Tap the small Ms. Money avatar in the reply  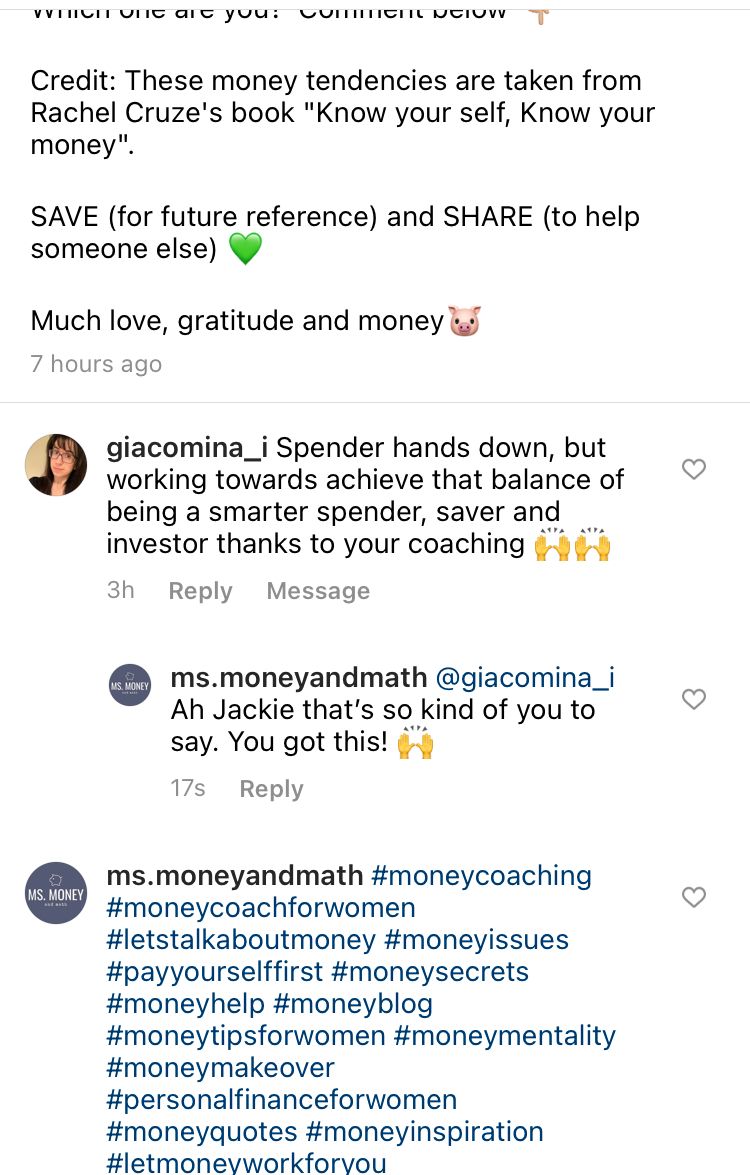click(130, 685)
